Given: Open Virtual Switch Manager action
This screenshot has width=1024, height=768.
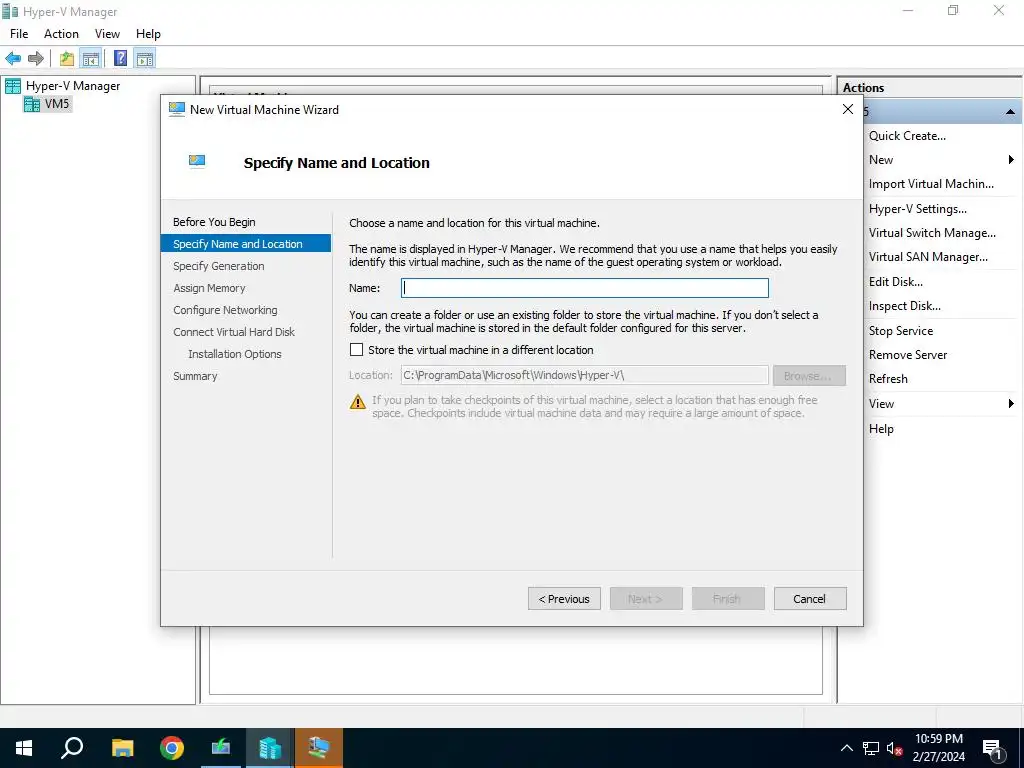Looking at the screenshot, I should pos(932,233).
